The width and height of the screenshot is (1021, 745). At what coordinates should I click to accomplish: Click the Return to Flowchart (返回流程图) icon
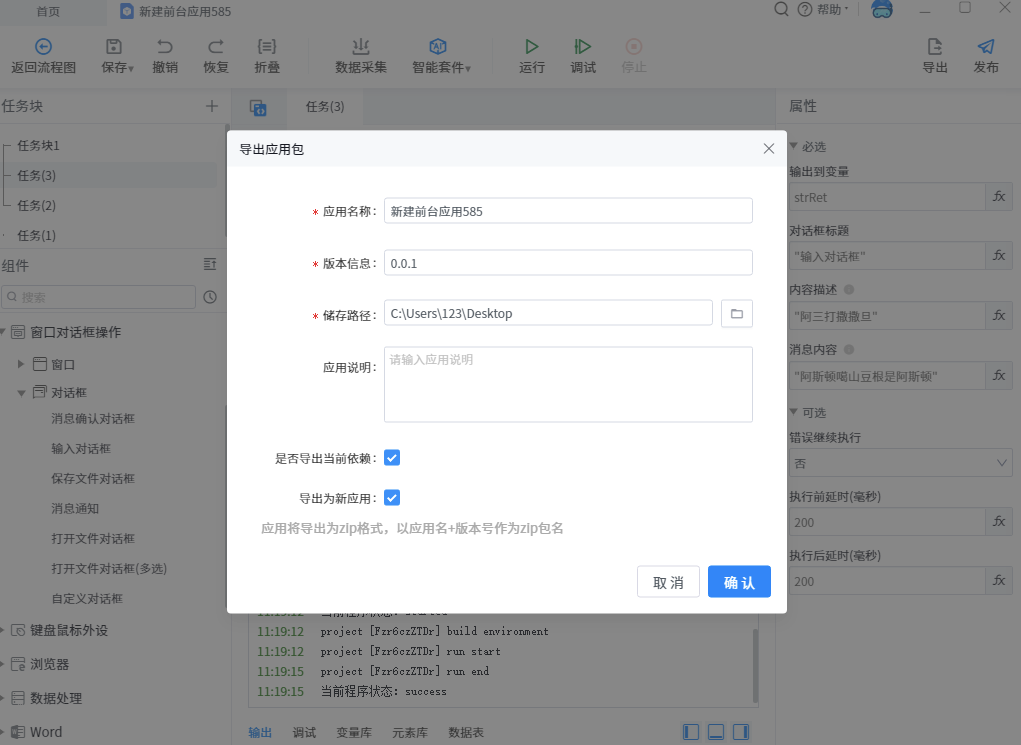pos(43,47)
